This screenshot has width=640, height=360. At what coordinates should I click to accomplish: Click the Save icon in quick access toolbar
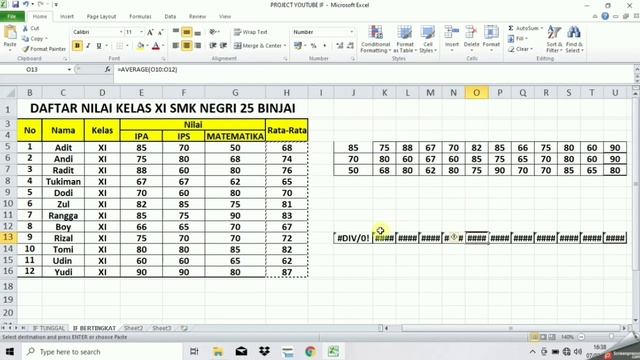[x=16, y=4]
